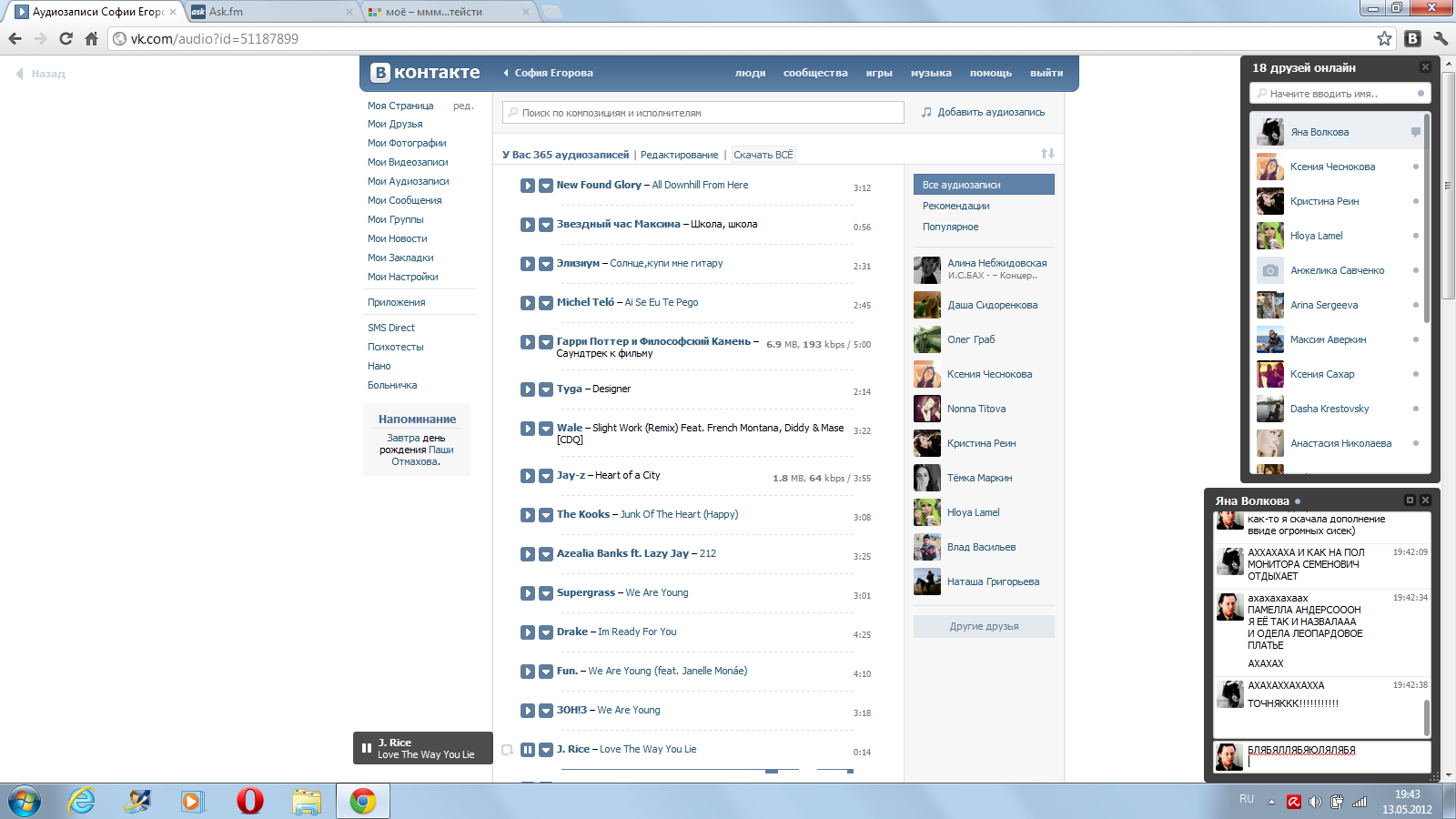Screen dimensions: 1456x819
Task: Select Рекомендации filter
Action: (x=955, y=206)
